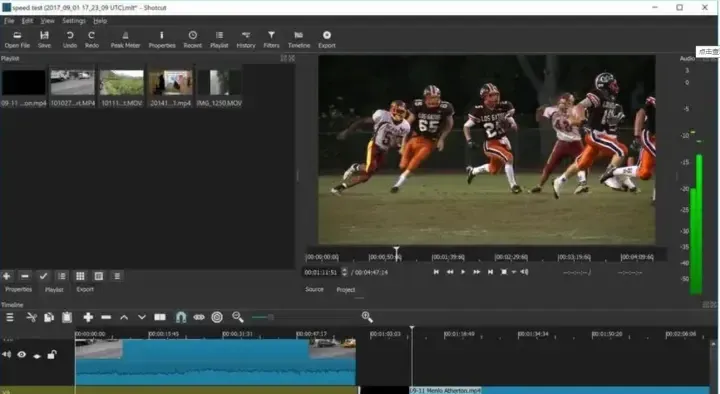Show the Timeline panel from the top toolbar
This screenshot has width=720, height=394.
tap(299, 40)
